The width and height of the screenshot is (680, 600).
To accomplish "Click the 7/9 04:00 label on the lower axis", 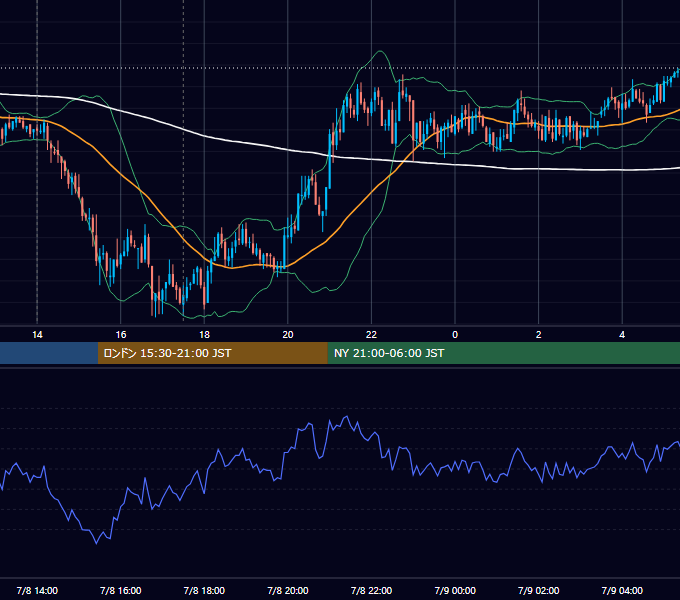I will pyautogui.click(x=622, y=590).
